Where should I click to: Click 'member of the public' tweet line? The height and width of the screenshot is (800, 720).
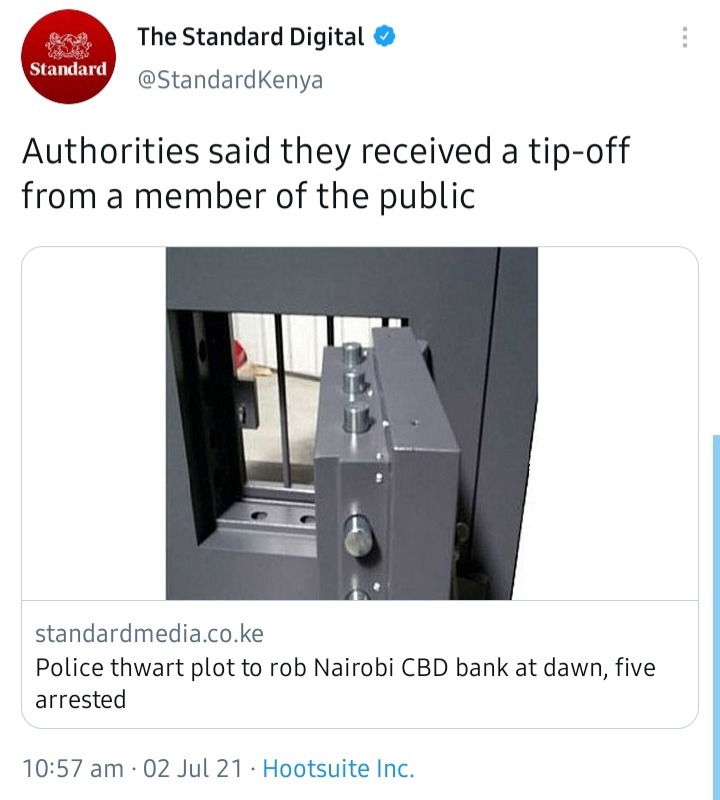305,196
